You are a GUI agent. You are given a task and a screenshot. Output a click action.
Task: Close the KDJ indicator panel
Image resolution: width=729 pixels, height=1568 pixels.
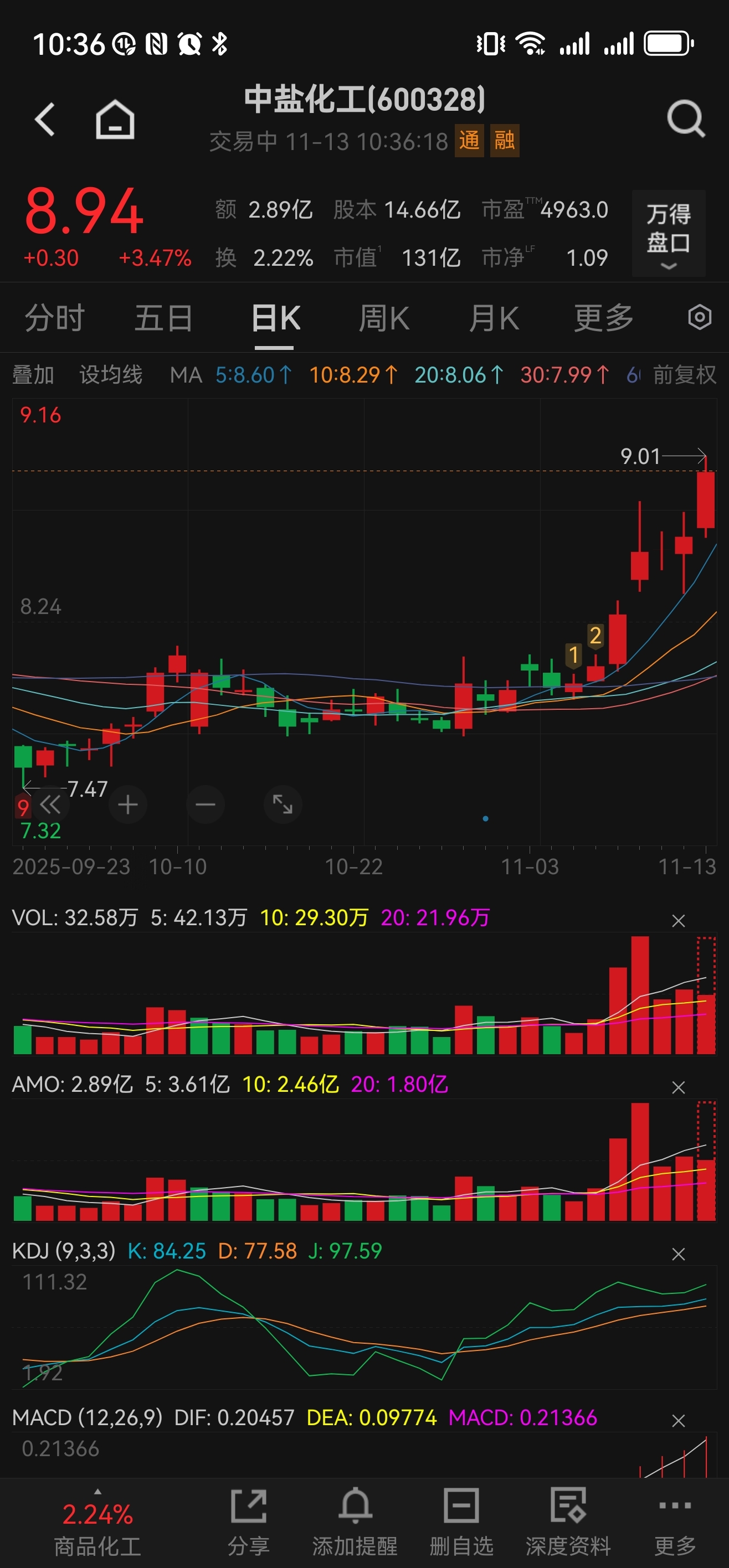click(678, 1254)
